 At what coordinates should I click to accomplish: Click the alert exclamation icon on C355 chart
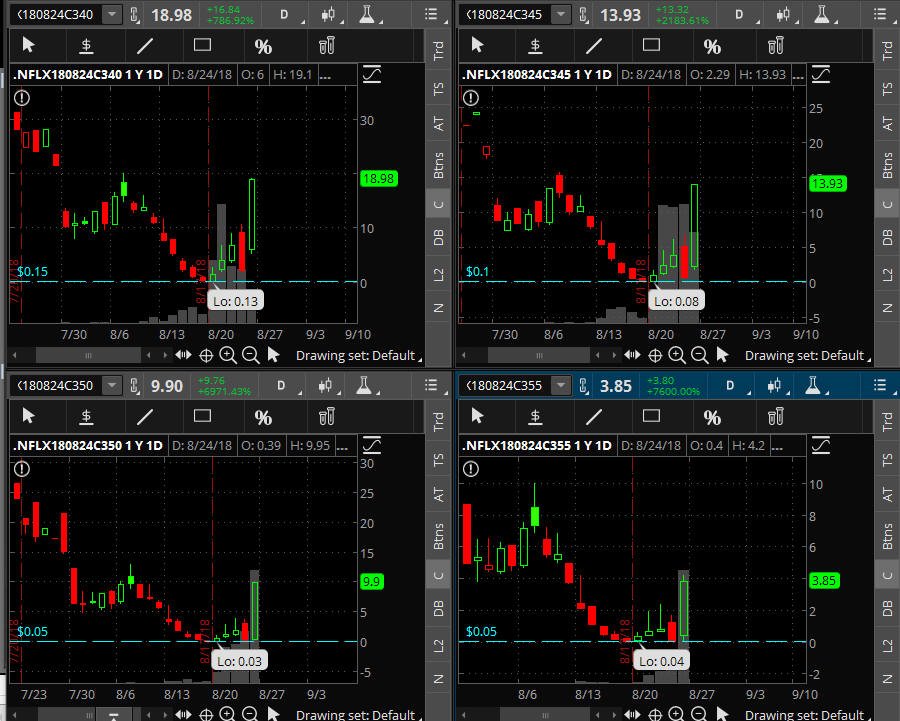pos(471,469)
